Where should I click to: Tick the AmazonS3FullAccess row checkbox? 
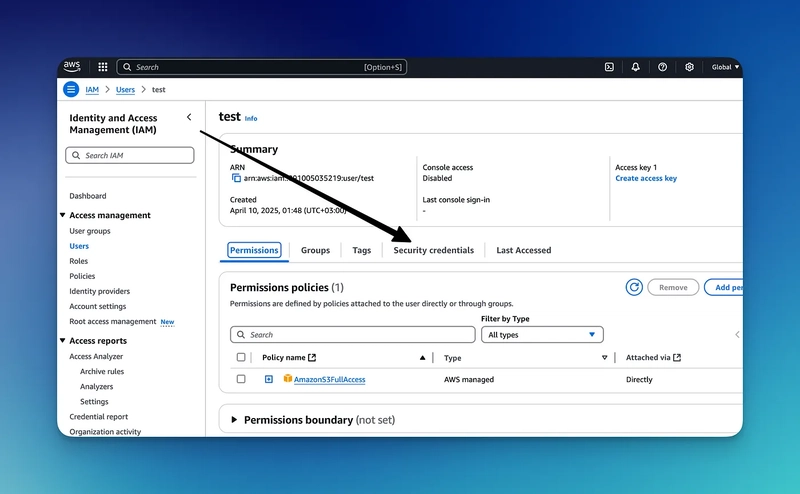pos(241,379)
